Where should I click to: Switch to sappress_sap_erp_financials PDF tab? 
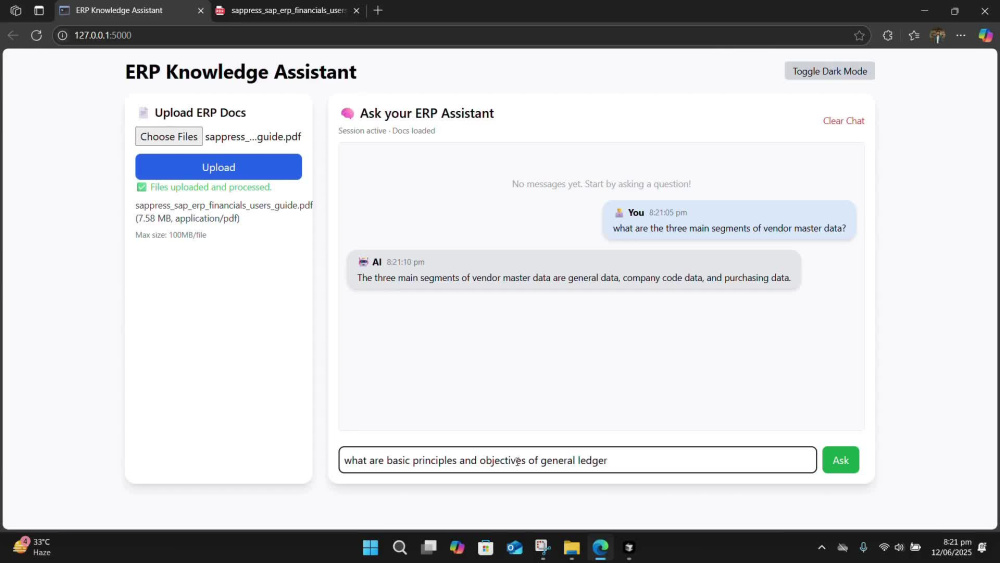tap(287, 10)
